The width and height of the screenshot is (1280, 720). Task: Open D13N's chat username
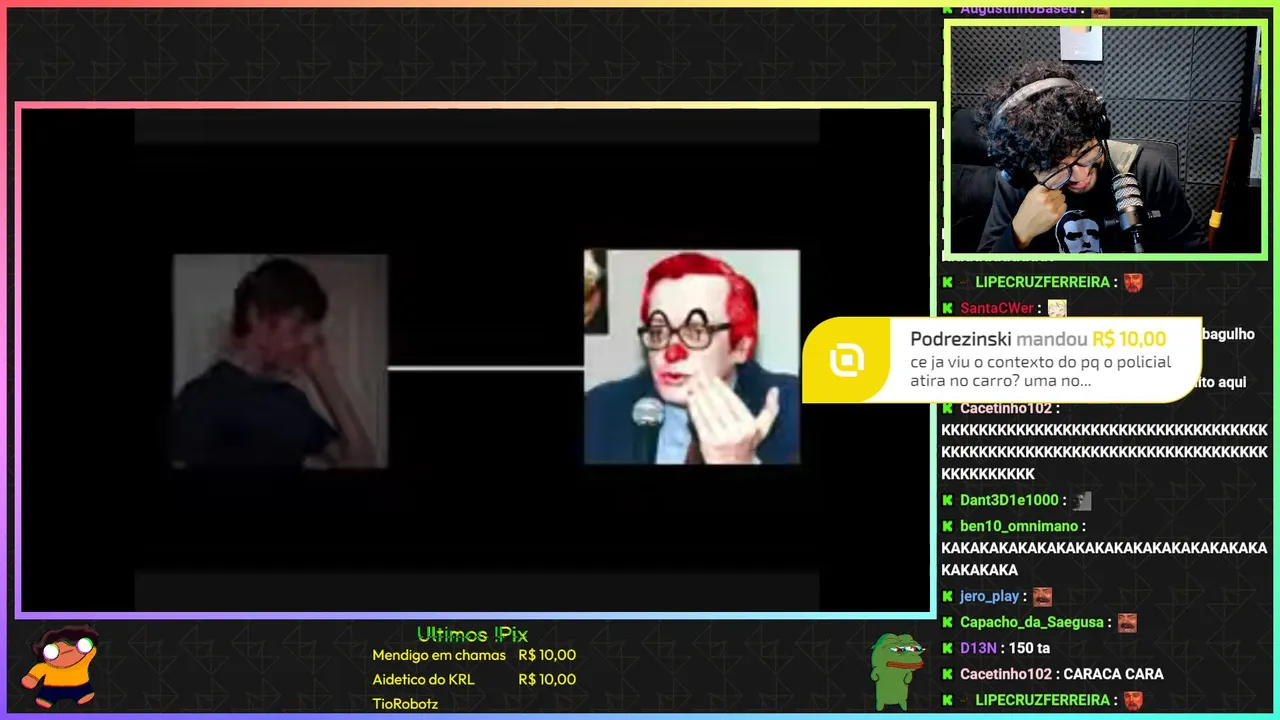[x=978, y=648]
